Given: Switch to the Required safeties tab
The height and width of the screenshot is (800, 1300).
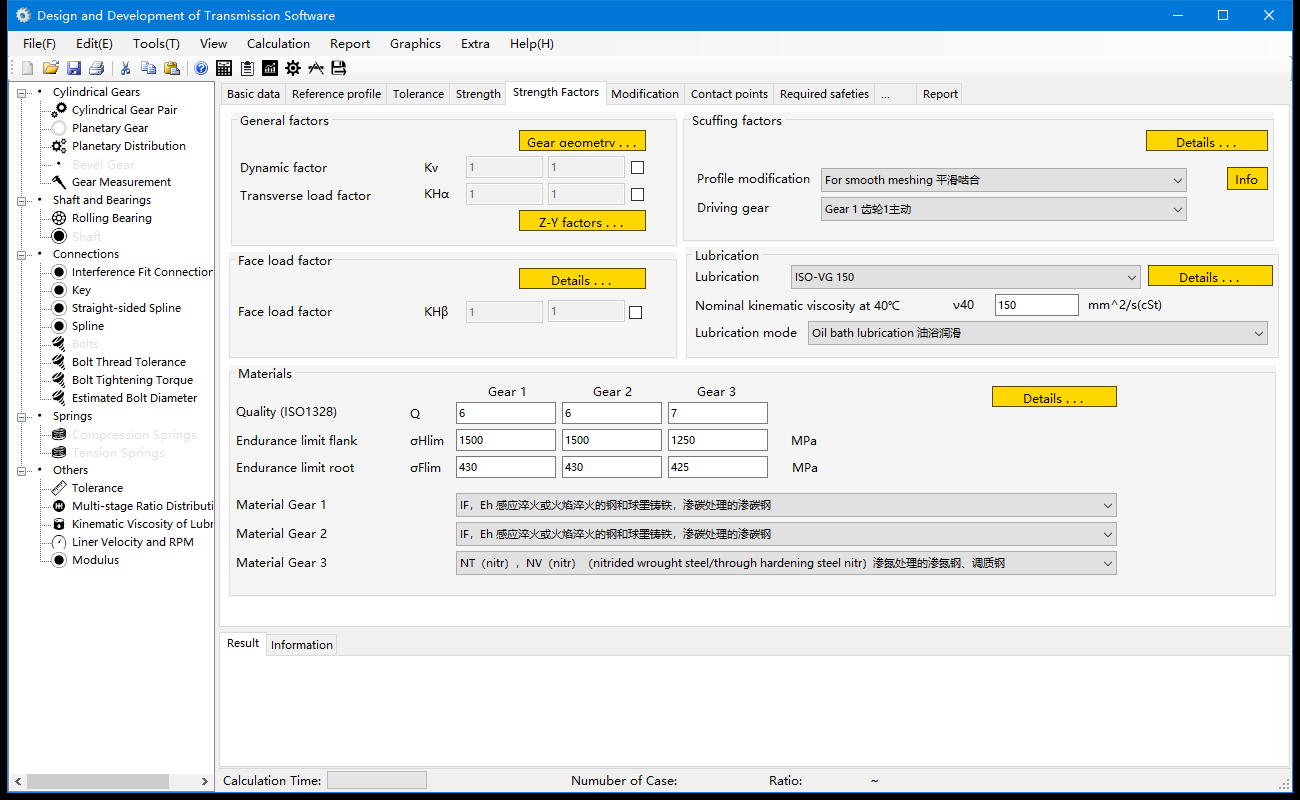Looking at the screenshot, I should click(x=824, y=94).
